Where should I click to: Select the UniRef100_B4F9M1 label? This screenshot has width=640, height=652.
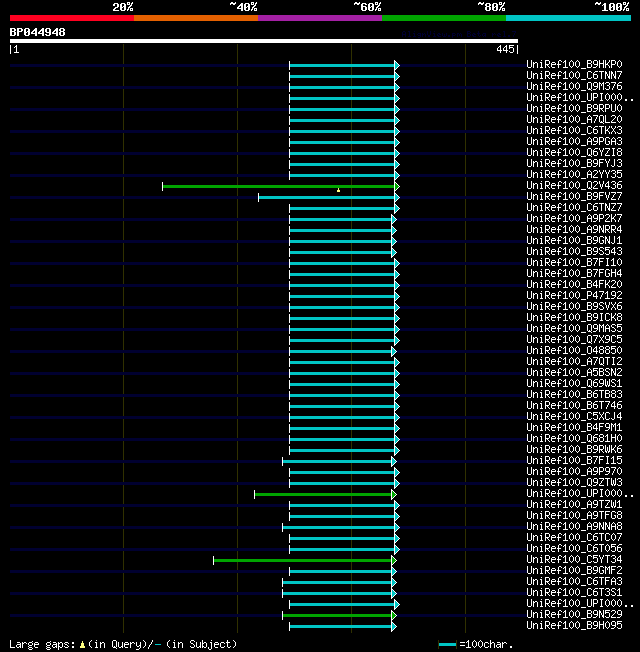pos(574,427)
